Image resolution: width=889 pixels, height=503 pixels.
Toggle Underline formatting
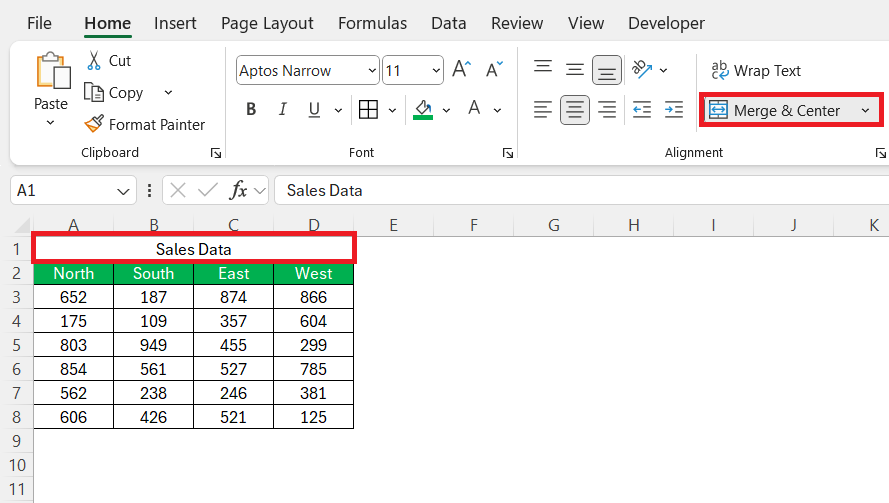coord(314,109)
